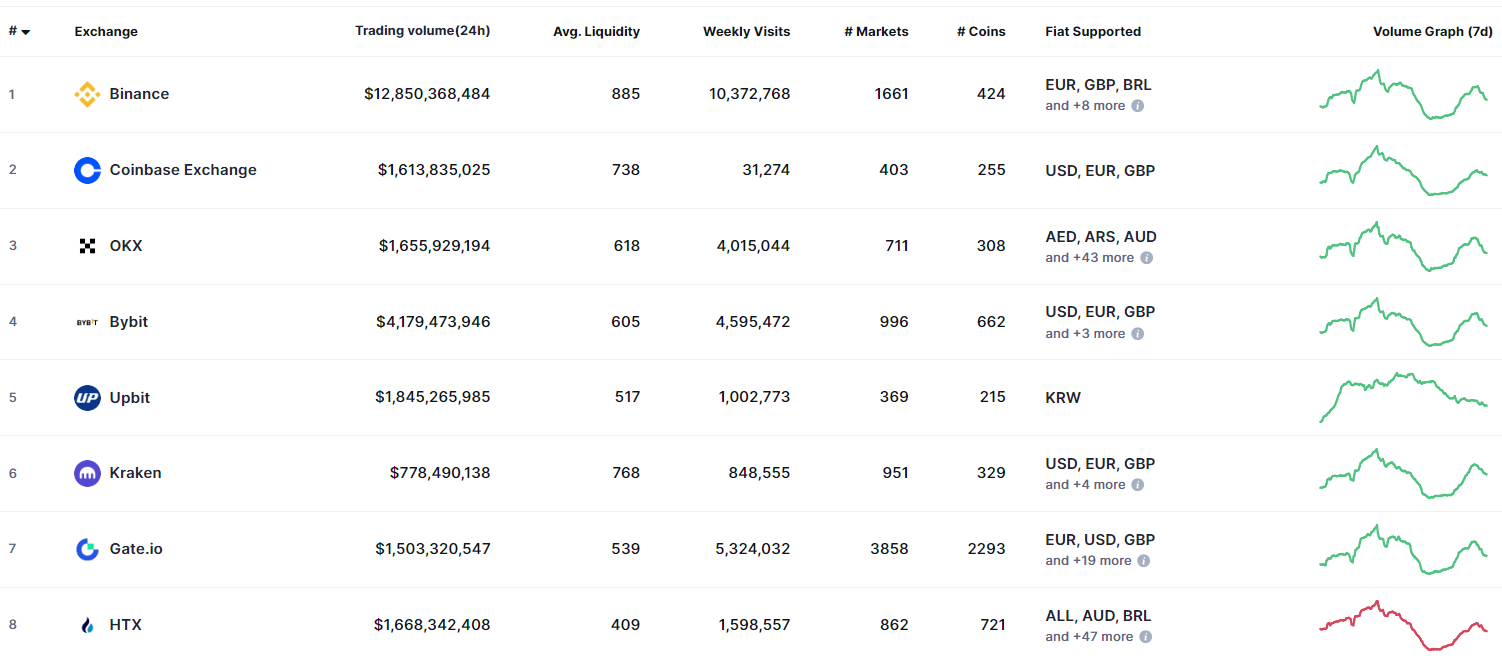Click the Fiat Supported column header
This screenshot has height=662, width=1502.
click(1093, 32)
